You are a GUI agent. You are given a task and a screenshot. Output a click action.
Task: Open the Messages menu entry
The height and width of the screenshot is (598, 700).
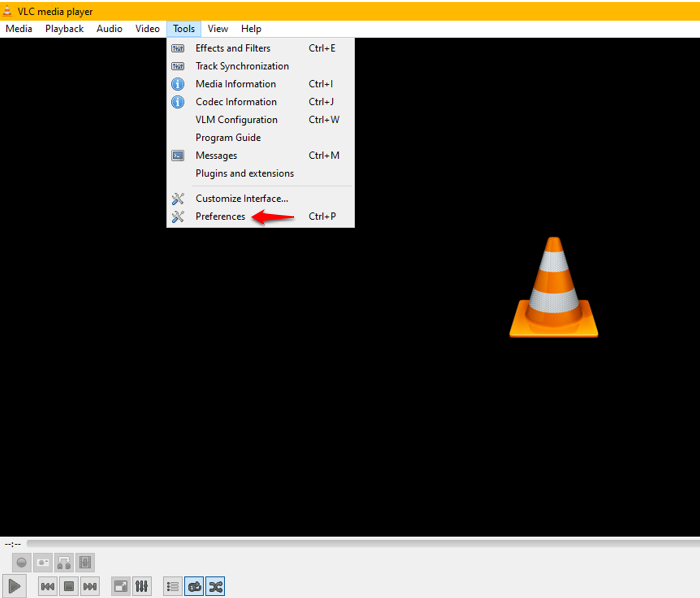(261, 155)
